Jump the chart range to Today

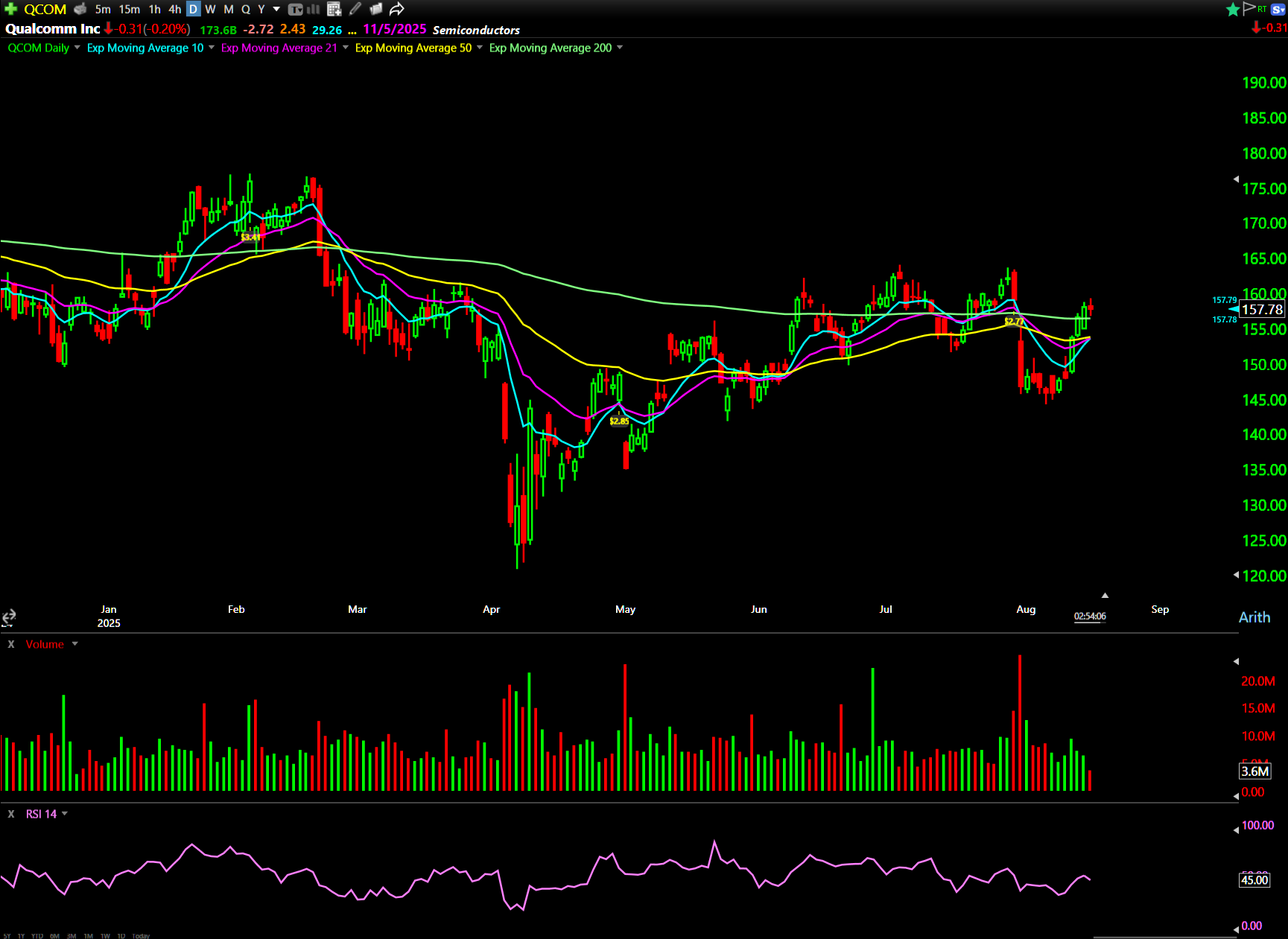(x=141, y=935)
